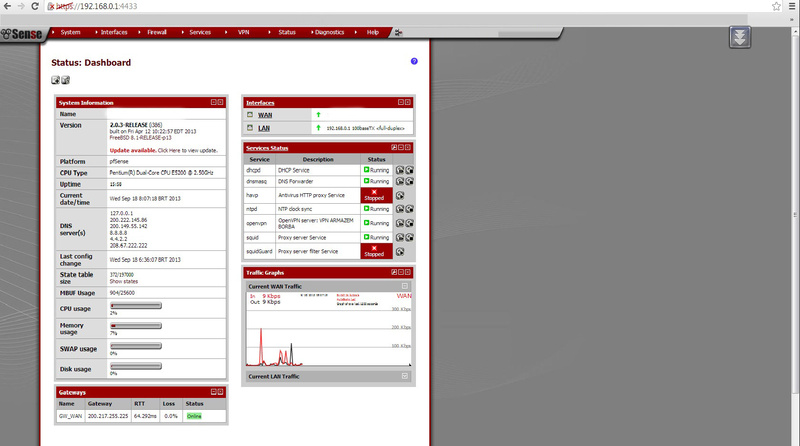Minimize the Gateways widget

point(214,392)
